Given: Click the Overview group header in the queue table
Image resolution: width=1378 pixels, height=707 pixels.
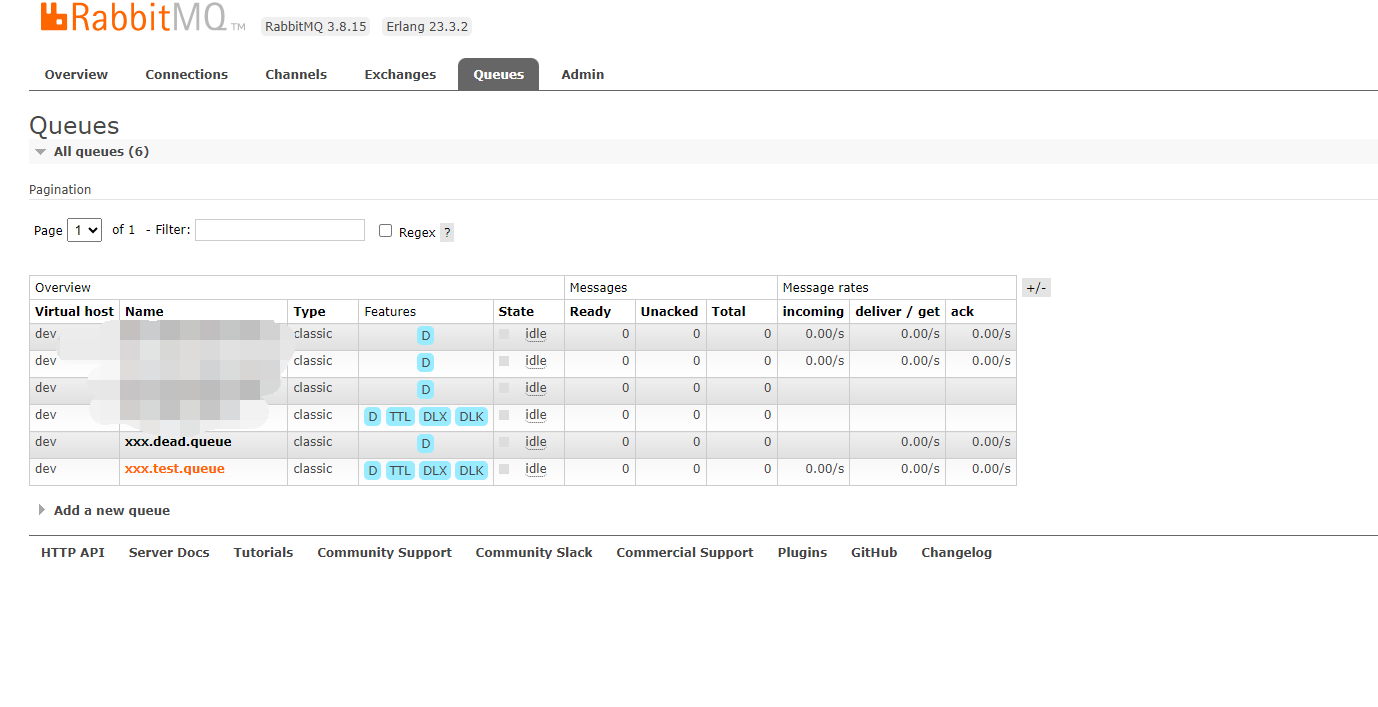Looking at the screenshot, I should pos(63,288).
